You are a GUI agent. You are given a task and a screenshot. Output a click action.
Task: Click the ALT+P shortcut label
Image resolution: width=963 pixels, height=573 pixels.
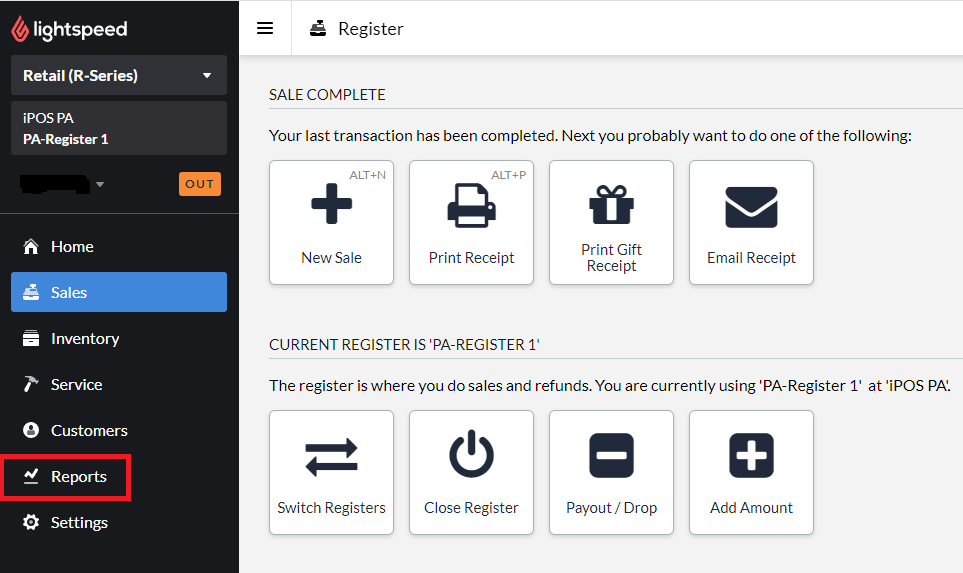[509, 175]
